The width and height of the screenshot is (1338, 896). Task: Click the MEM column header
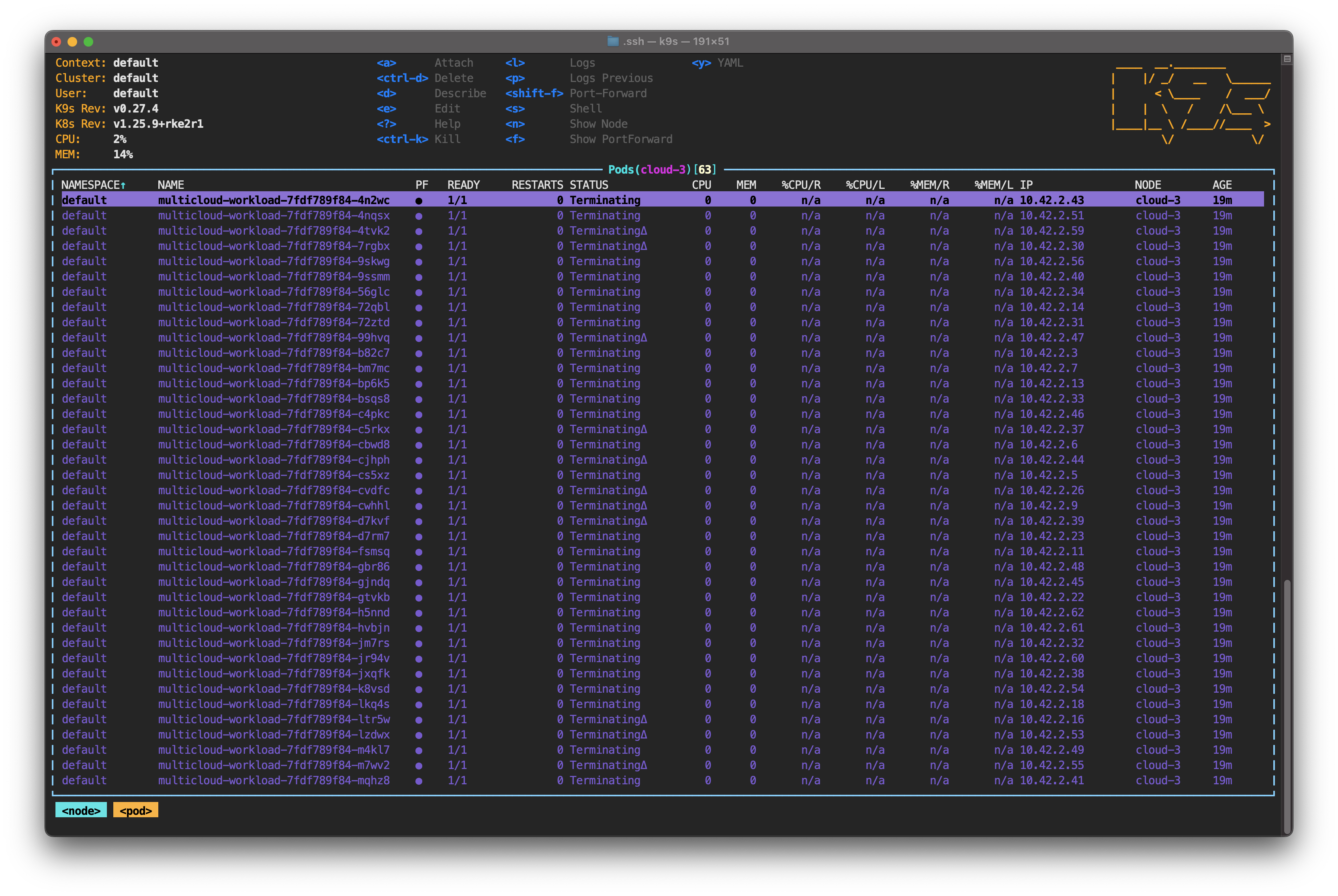pyautogui.click(x=746, y=185)
